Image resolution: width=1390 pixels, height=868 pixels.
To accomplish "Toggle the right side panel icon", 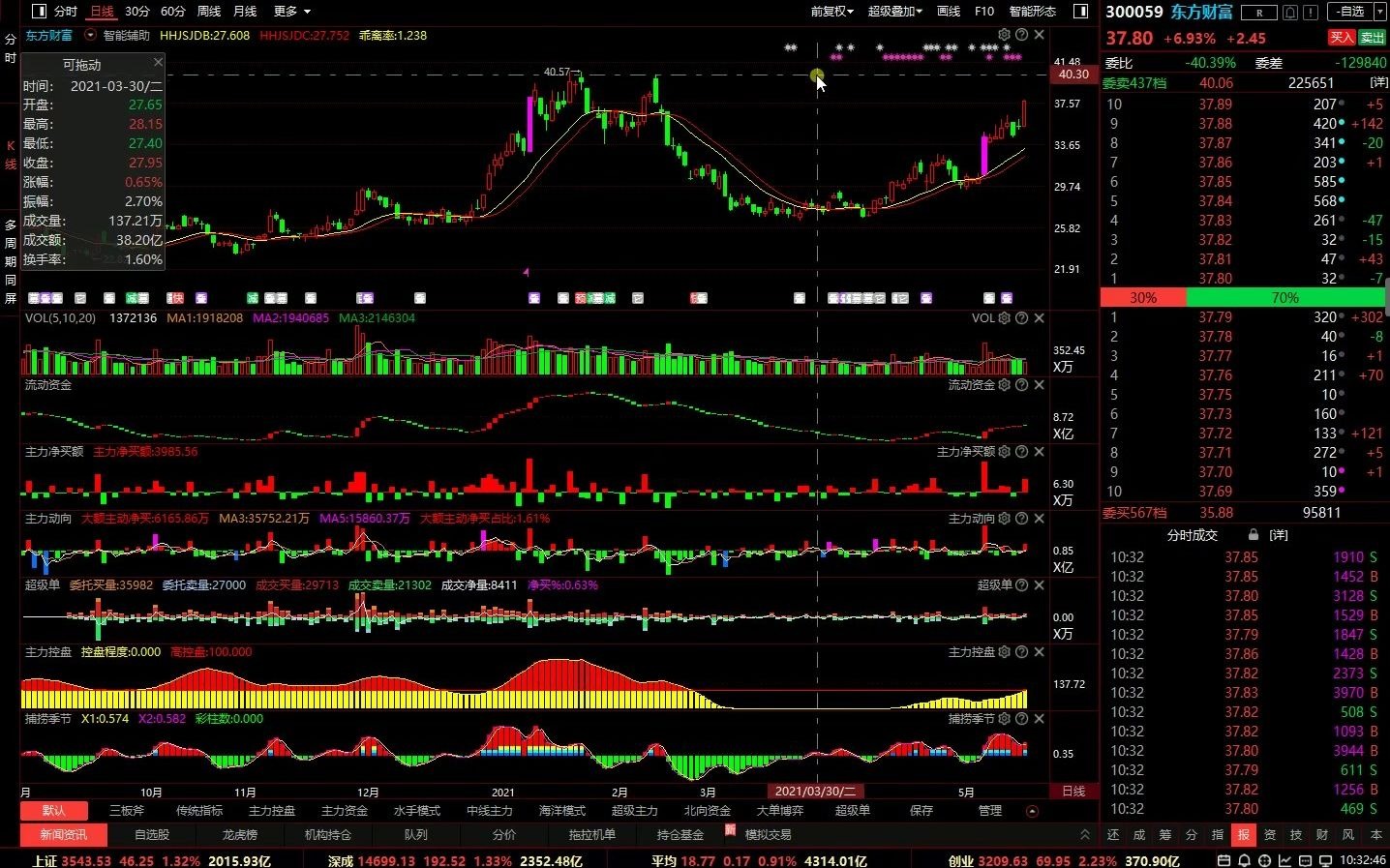I will (1081, 12).
